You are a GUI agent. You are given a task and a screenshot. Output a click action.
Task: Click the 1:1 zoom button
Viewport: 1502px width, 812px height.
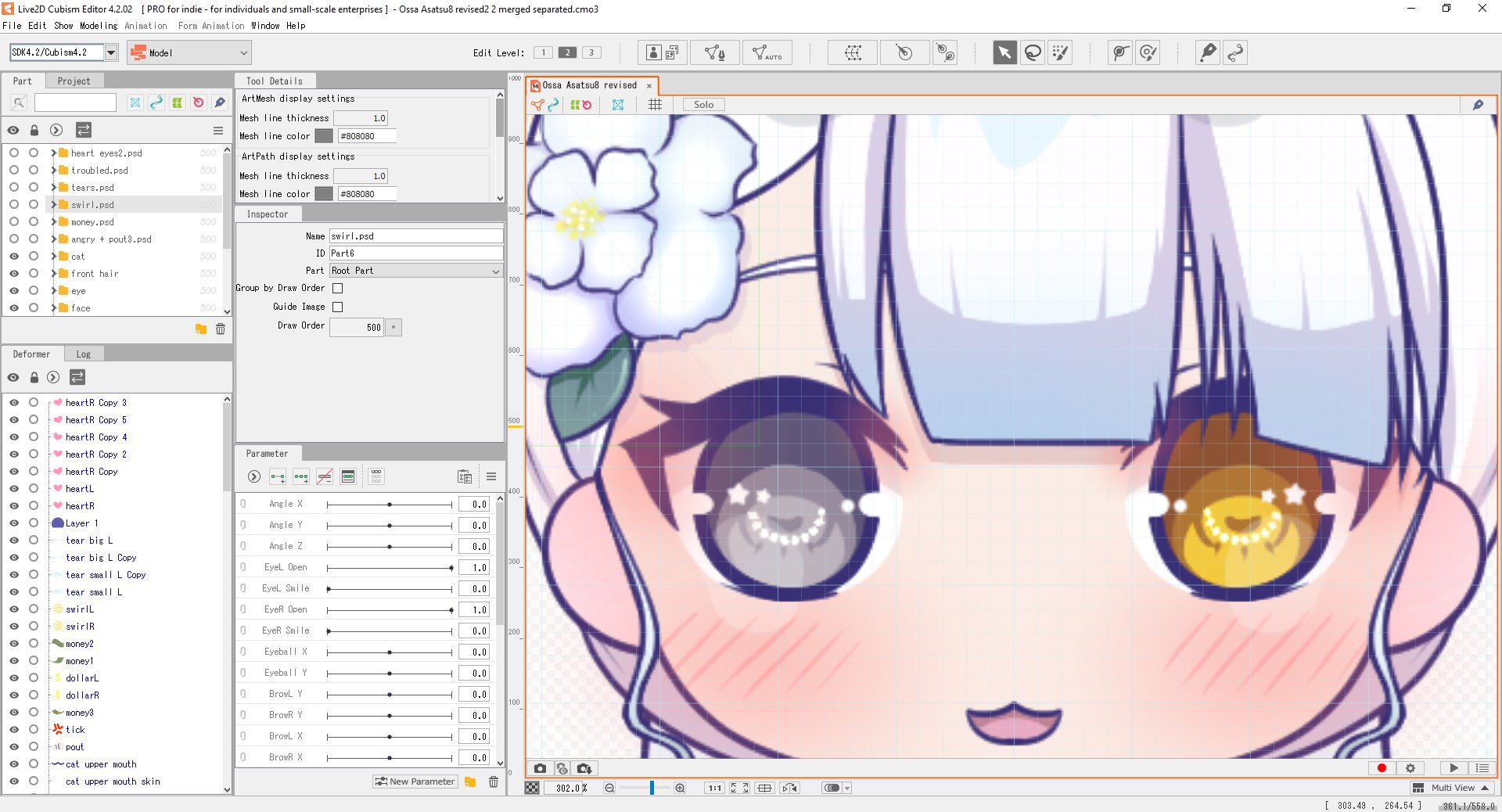(714, 788)
